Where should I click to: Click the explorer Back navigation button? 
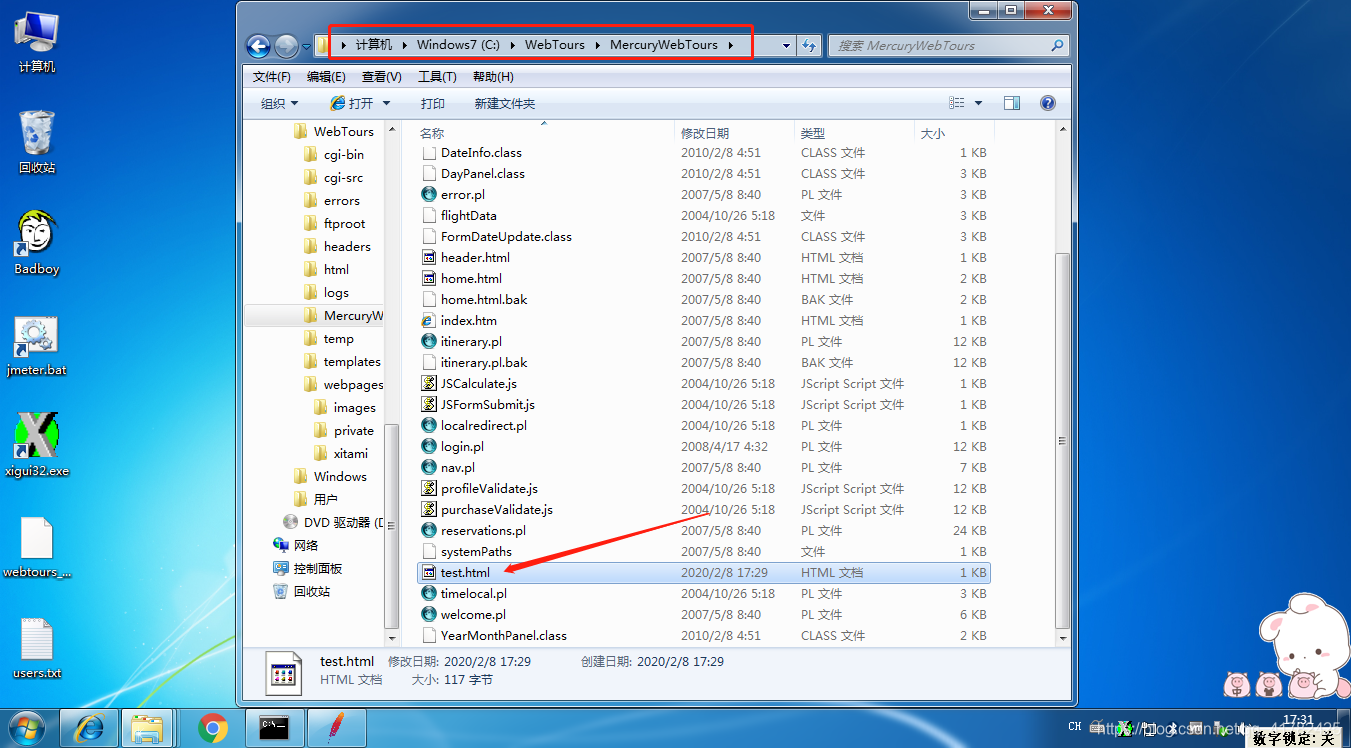pos(259,46)
